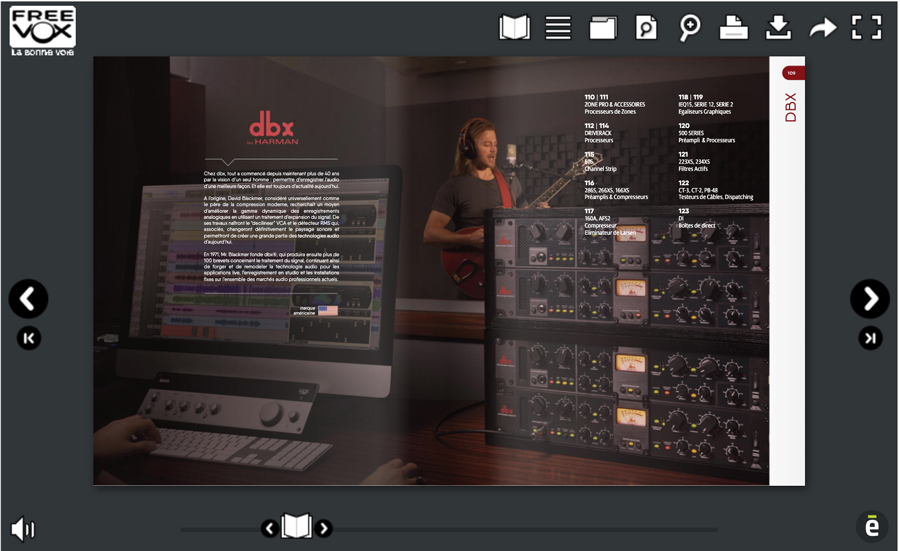
Task: Click the 'marque américaine' flag label
Action: pyautogui.click(x=315, y=311)
